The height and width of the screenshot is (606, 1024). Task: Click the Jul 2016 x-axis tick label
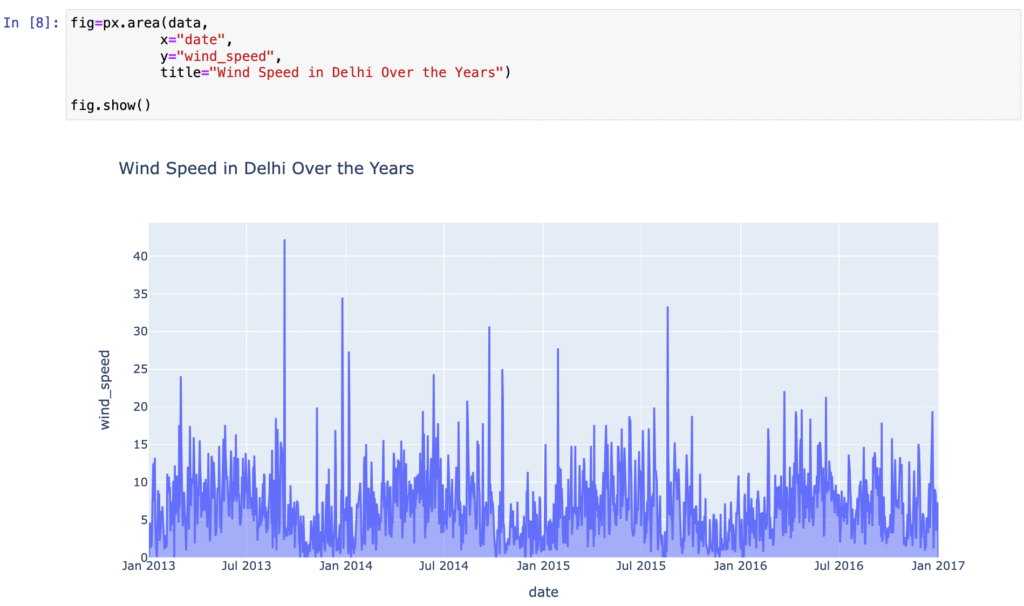(x=839, y=566)
